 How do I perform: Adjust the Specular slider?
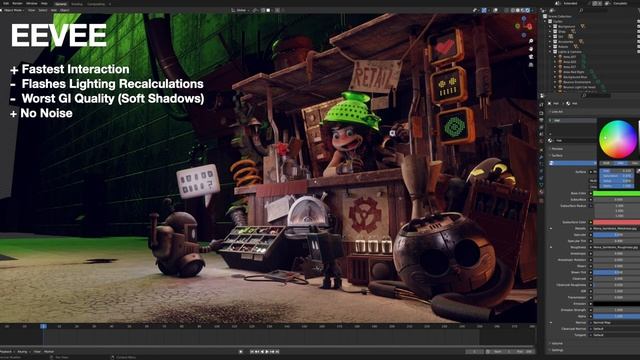pos(616,235)
